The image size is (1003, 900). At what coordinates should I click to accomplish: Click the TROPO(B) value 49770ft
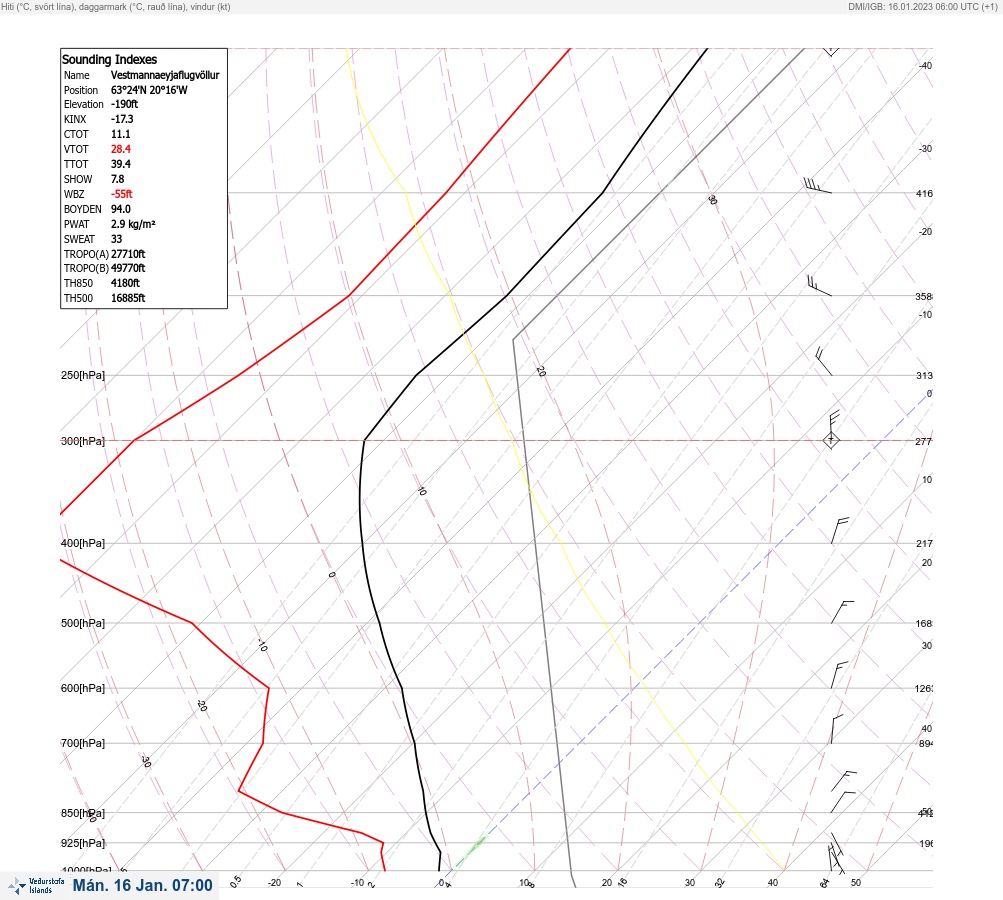tap(128, 268)
